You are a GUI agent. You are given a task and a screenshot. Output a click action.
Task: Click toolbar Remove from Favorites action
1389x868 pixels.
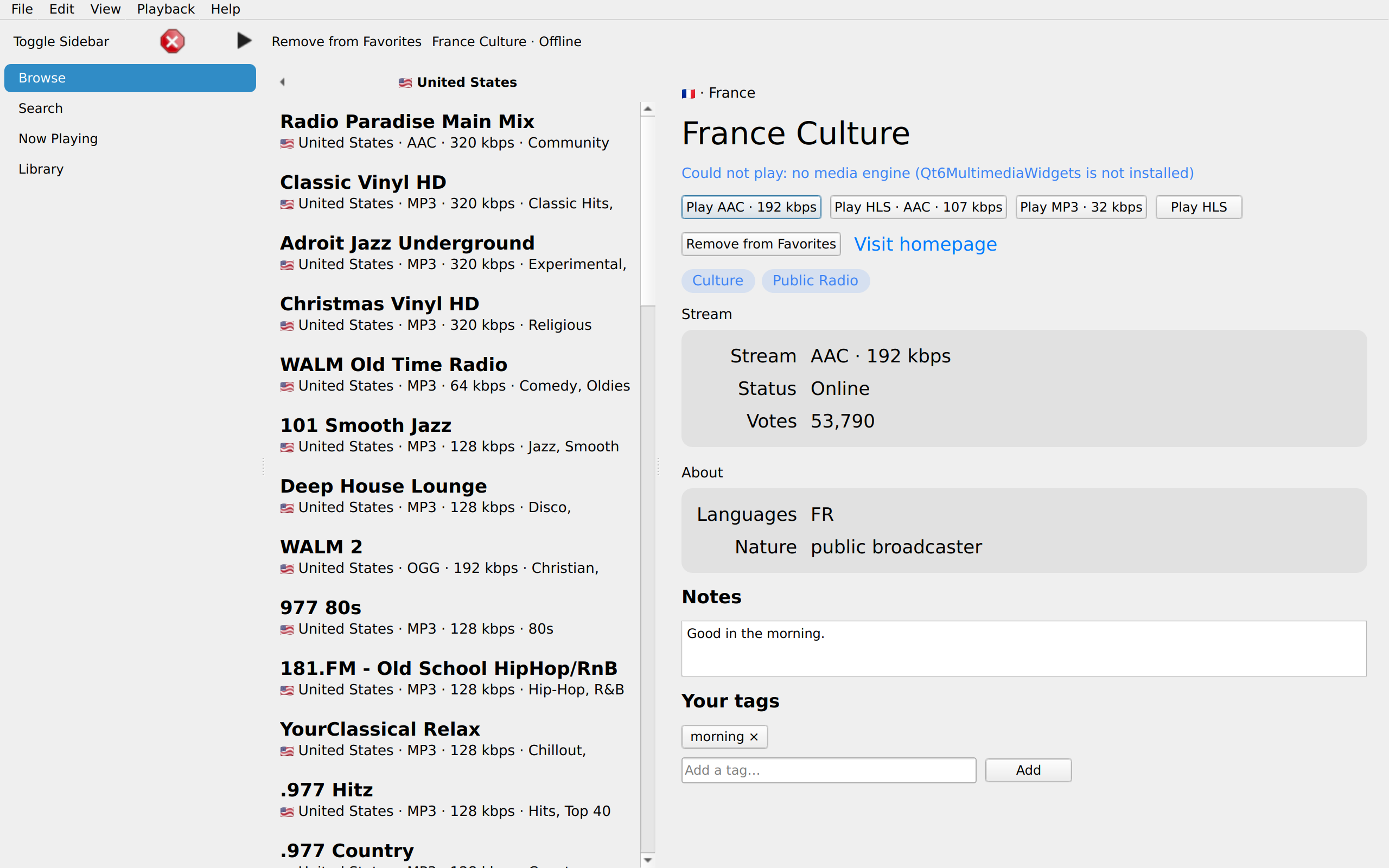tap(346, 41)
